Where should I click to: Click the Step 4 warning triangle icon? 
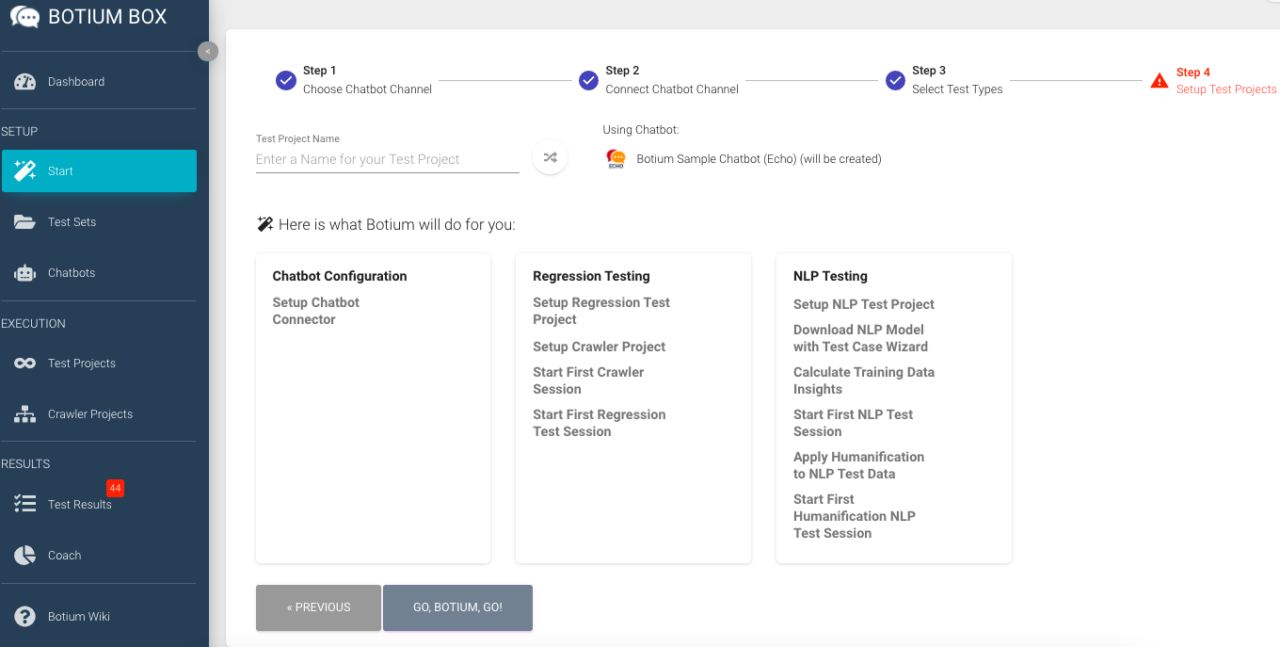[1159, 80]
